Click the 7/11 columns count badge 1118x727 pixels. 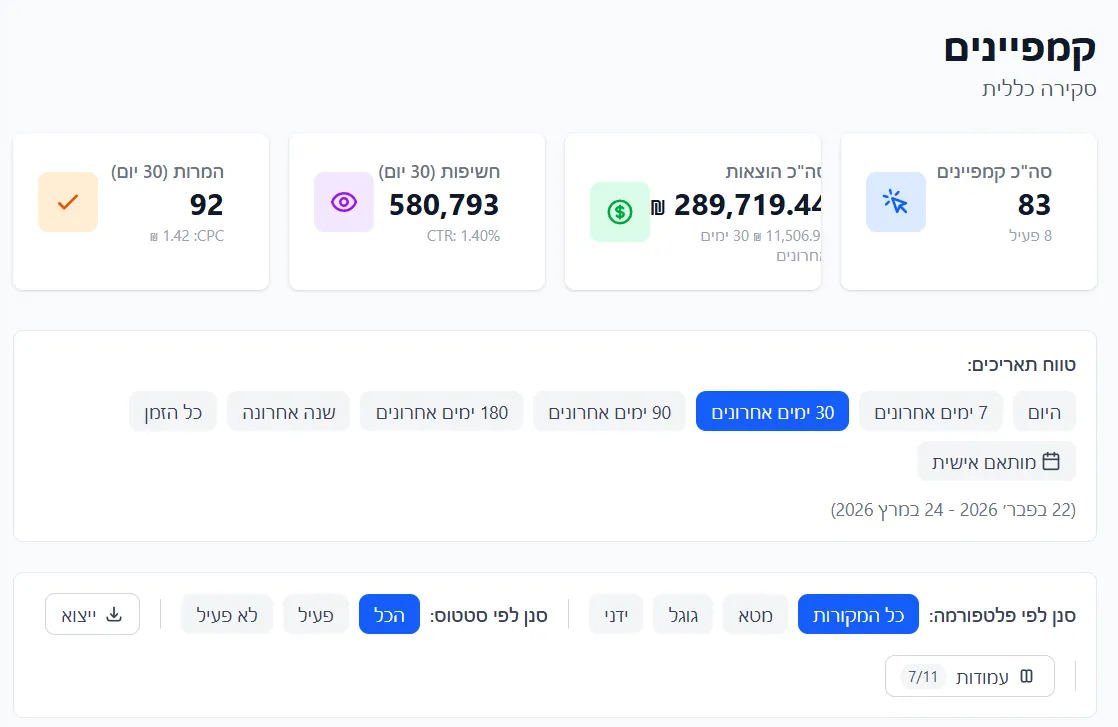923,676
